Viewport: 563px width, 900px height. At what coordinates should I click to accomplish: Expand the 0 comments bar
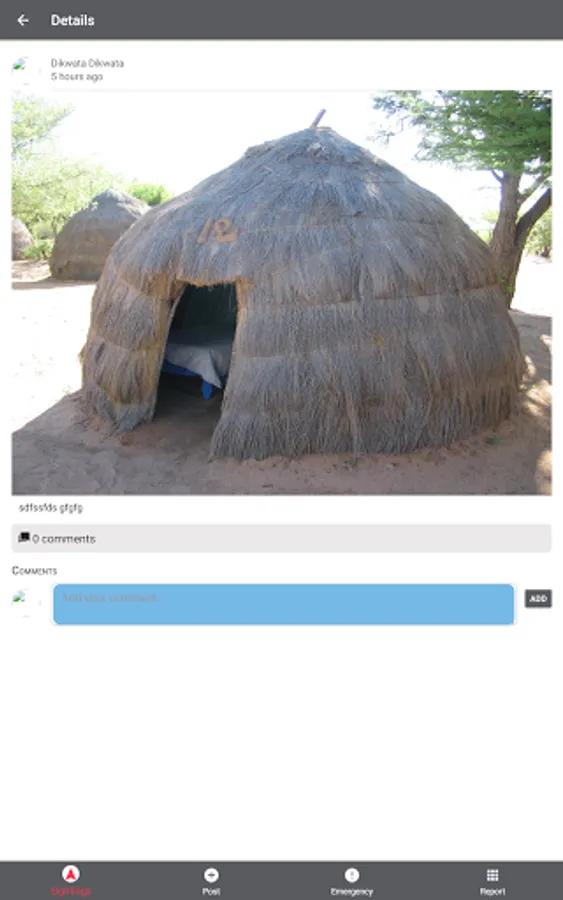[282, 538]
